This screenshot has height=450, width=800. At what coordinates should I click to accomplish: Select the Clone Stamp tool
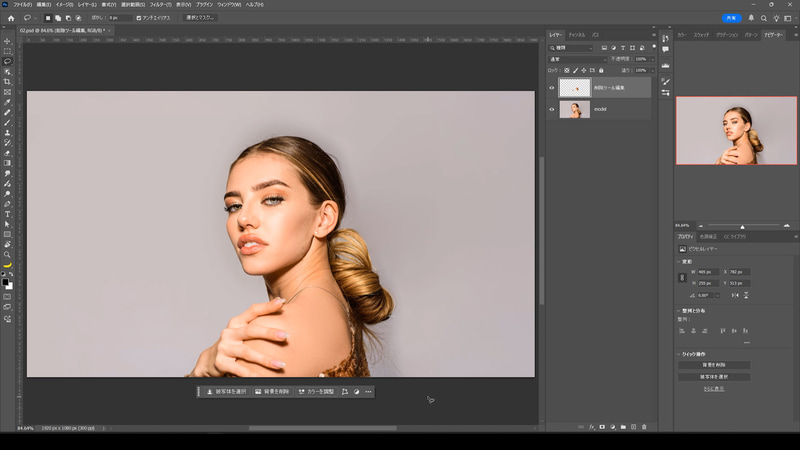coord(7,133)
